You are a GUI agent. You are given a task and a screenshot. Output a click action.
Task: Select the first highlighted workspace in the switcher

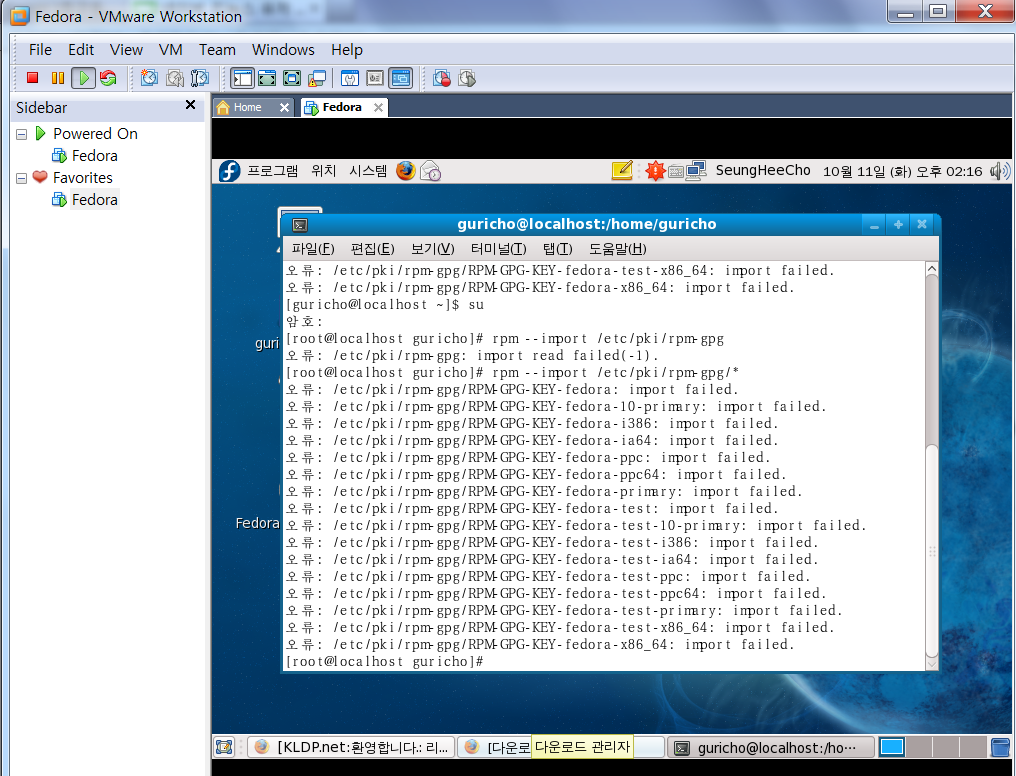(892, 747)
